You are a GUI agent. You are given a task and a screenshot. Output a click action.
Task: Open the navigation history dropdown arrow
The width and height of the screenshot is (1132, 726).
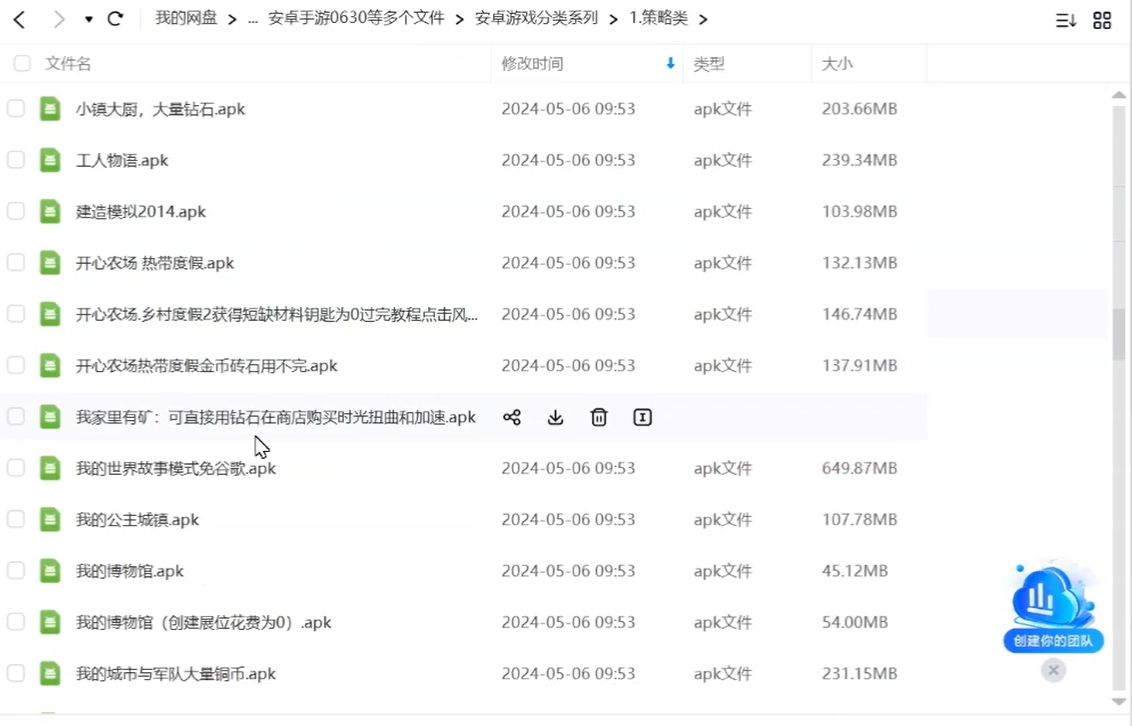click(x=88, y=19)
